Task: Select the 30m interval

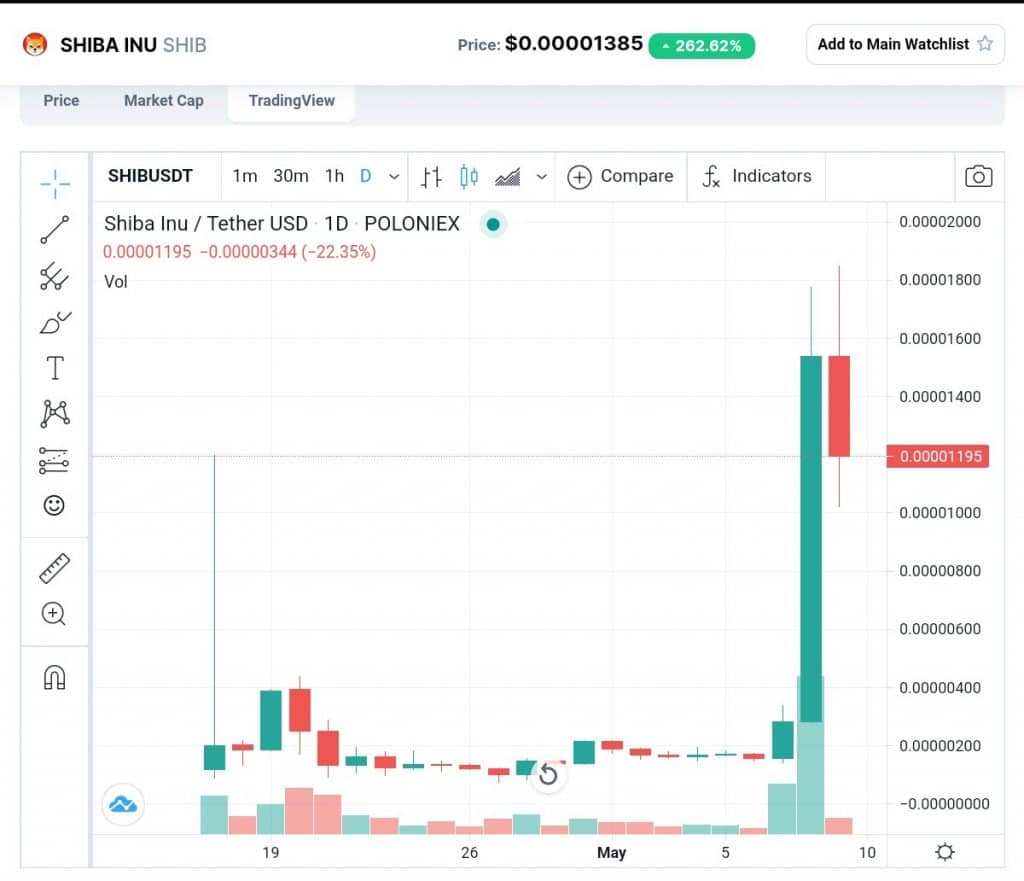Action: [x=291, y=176]
